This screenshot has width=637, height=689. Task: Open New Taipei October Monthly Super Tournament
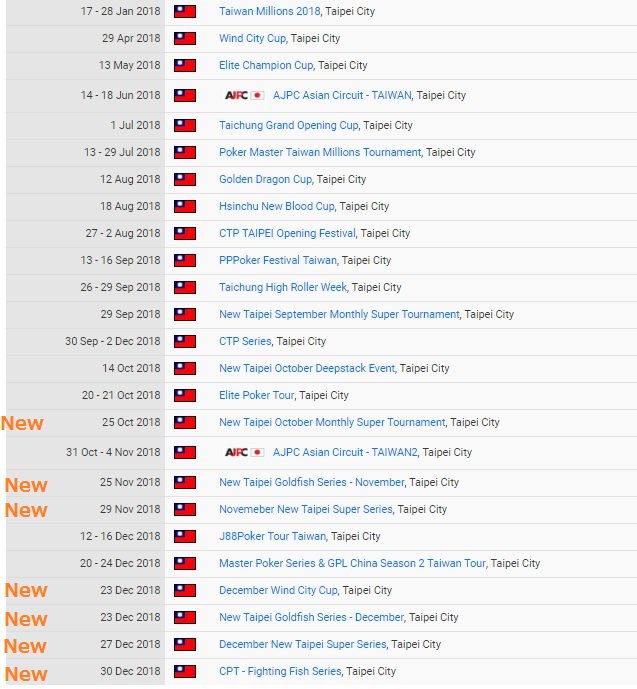(x=333, y=422)
